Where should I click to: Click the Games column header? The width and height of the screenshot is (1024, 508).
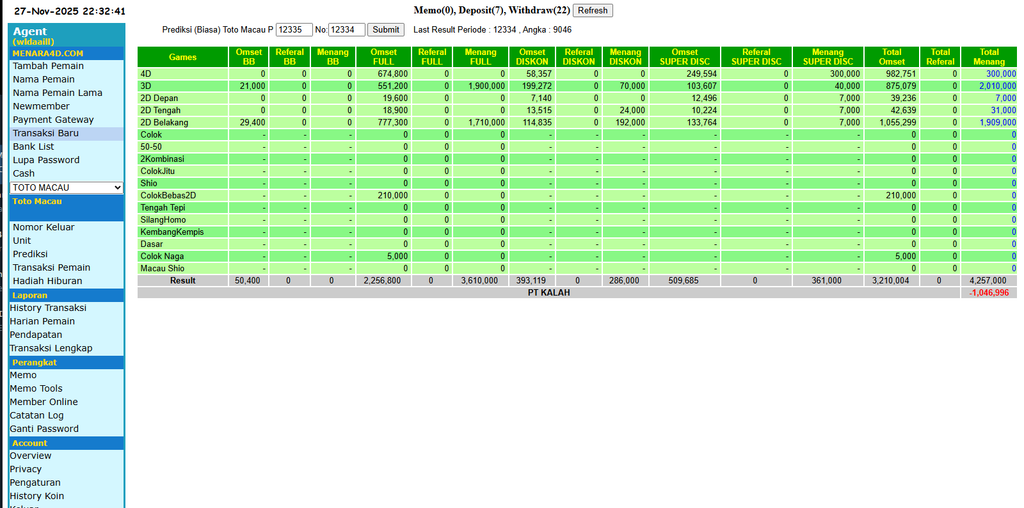coord(182,57)
